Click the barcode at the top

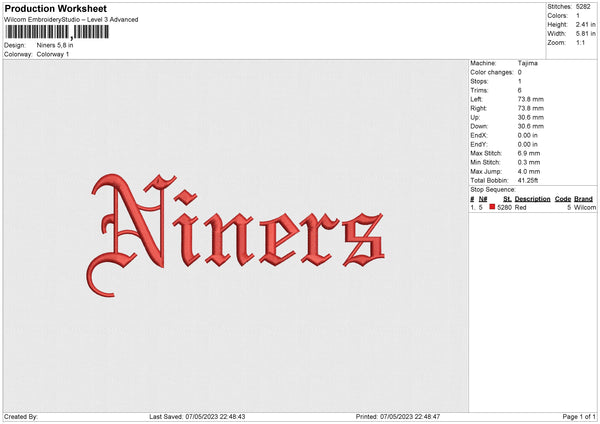click(x=57, y=32)
